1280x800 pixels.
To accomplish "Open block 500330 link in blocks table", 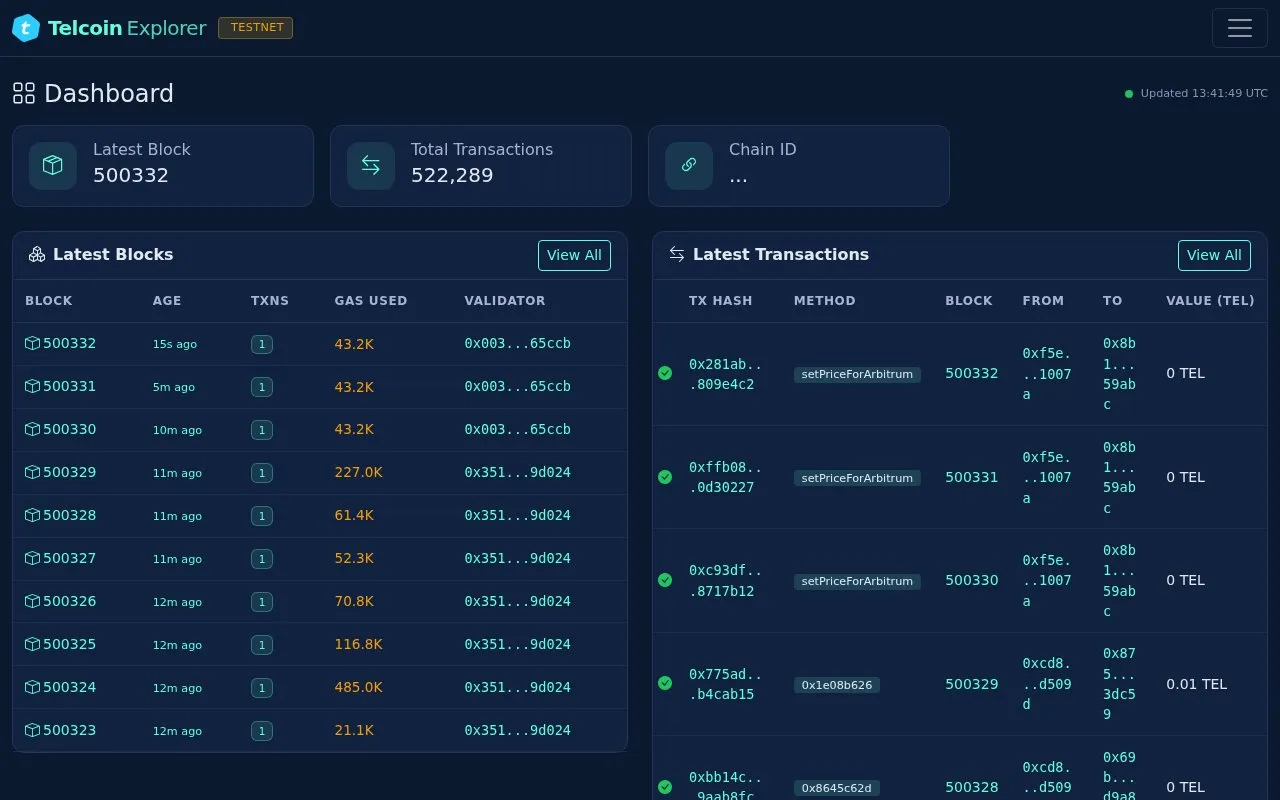I will coord(69,430).
